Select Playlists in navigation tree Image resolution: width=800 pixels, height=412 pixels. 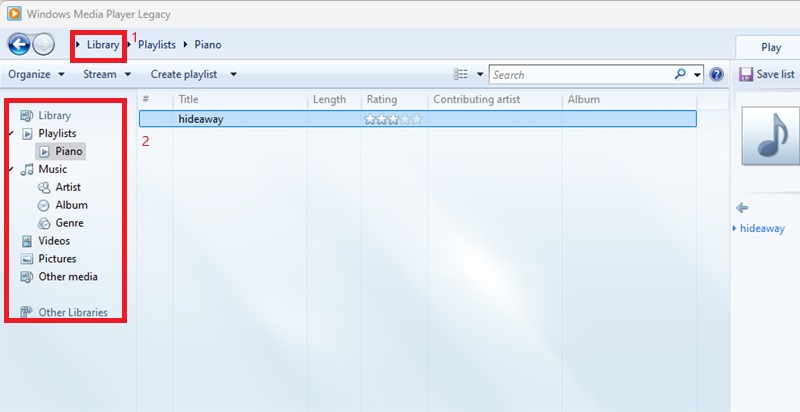tap(57, 134)
